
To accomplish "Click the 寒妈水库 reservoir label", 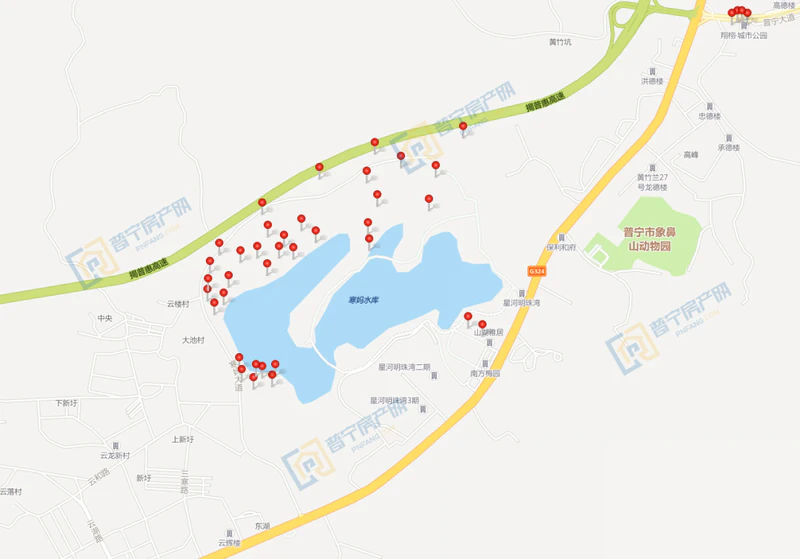I will (363, 300).
